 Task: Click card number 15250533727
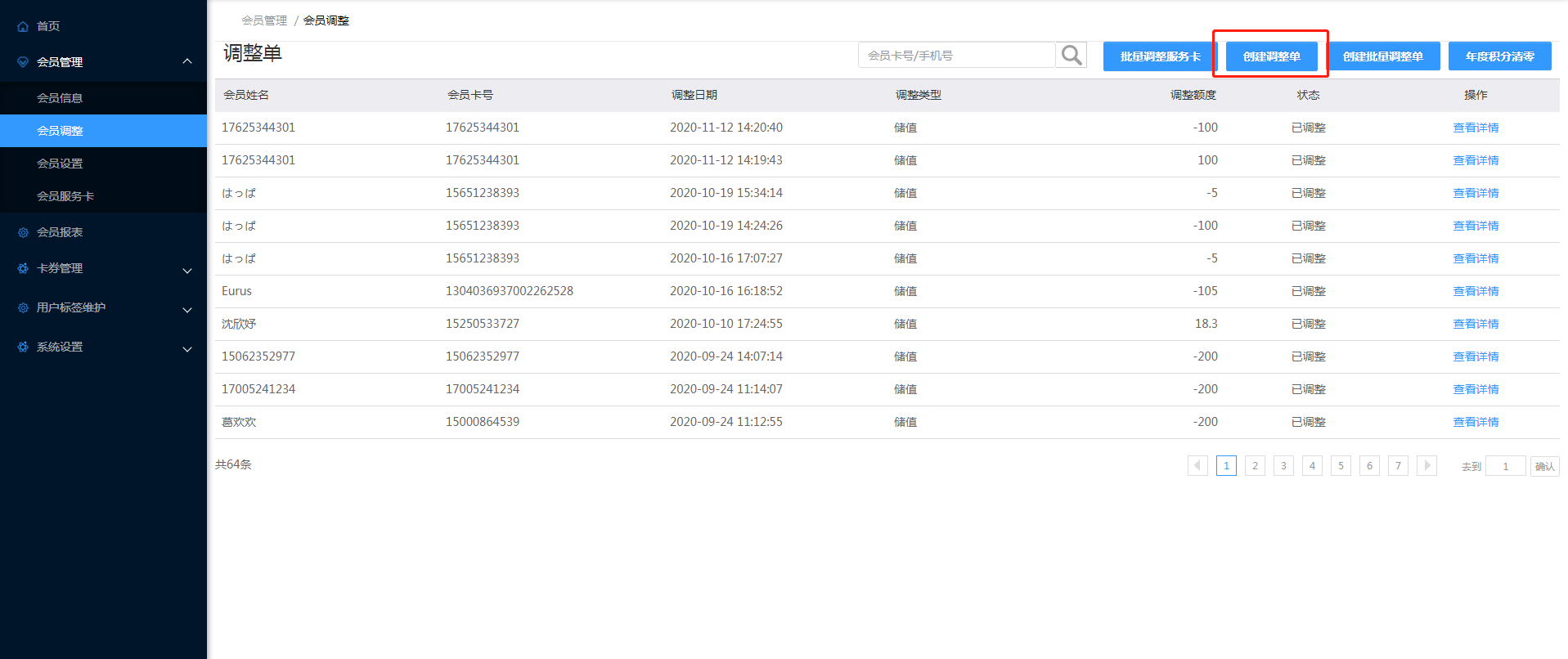pyautogui.click(x=483, y=324)
